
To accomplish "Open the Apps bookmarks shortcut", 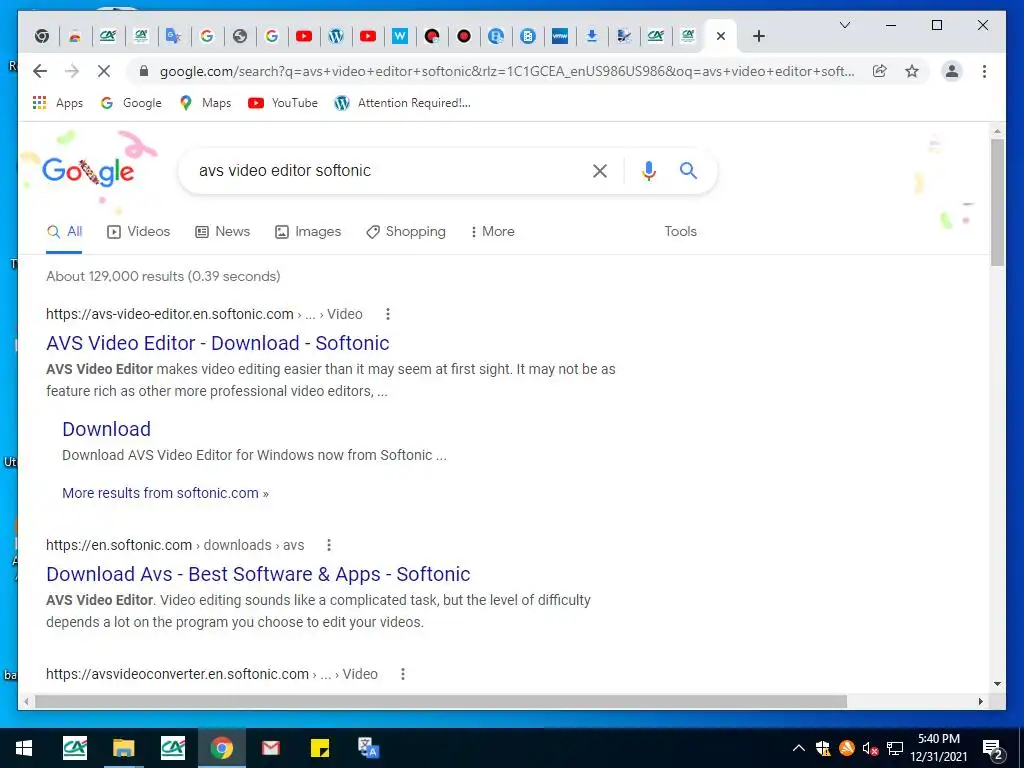I will 57,103.
